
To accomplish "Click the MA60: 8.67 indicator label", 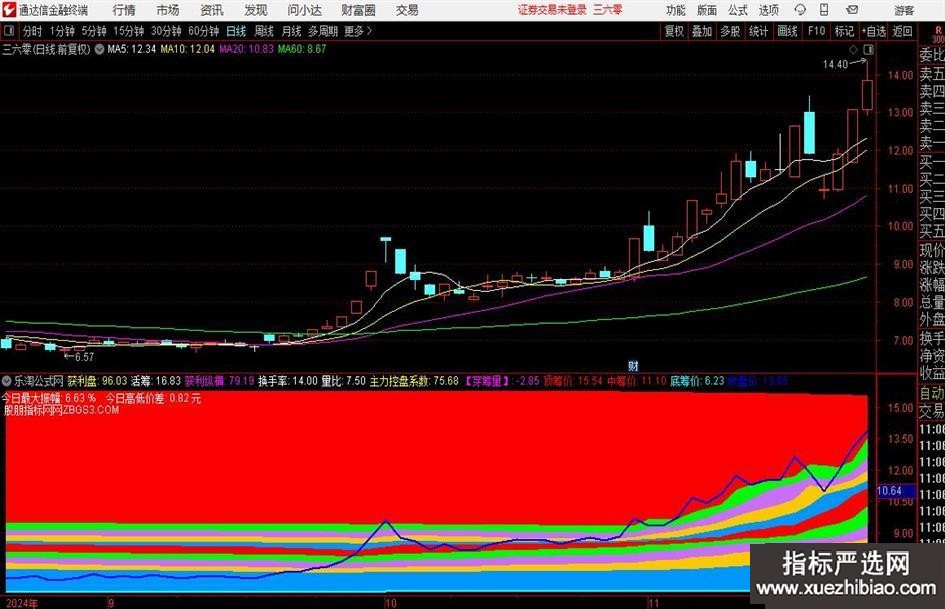I will click(x=302, y=49).
